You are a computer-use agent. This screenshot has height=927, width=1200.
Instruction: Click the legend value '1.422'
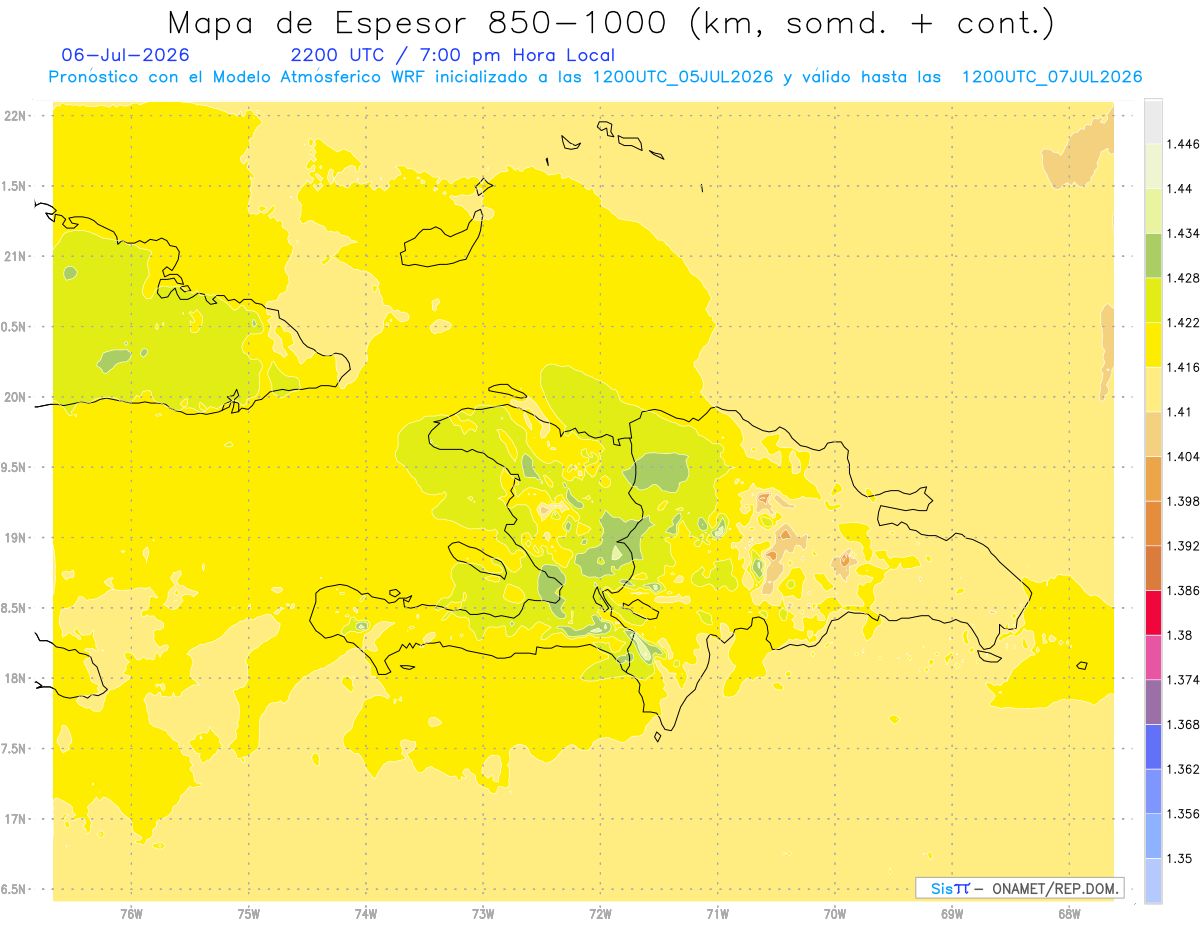[1183, 322]
